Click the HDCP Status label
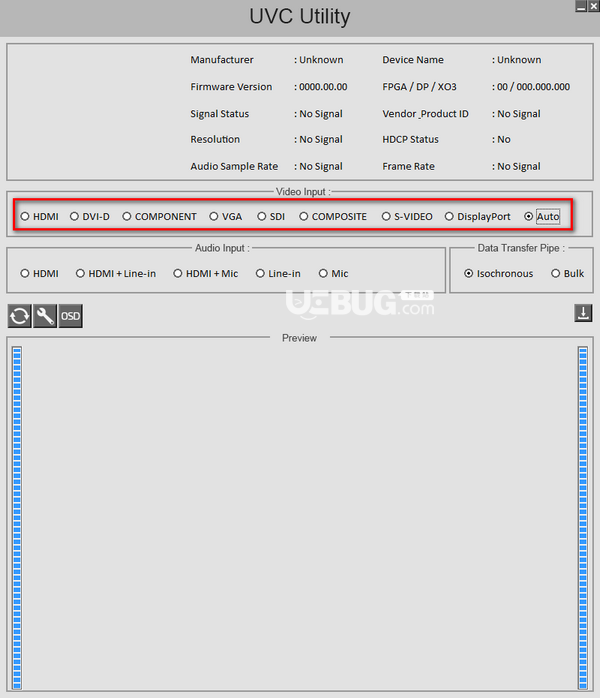Screen dimensions: 600x698 pyautogui.click(x=410, y=139)
